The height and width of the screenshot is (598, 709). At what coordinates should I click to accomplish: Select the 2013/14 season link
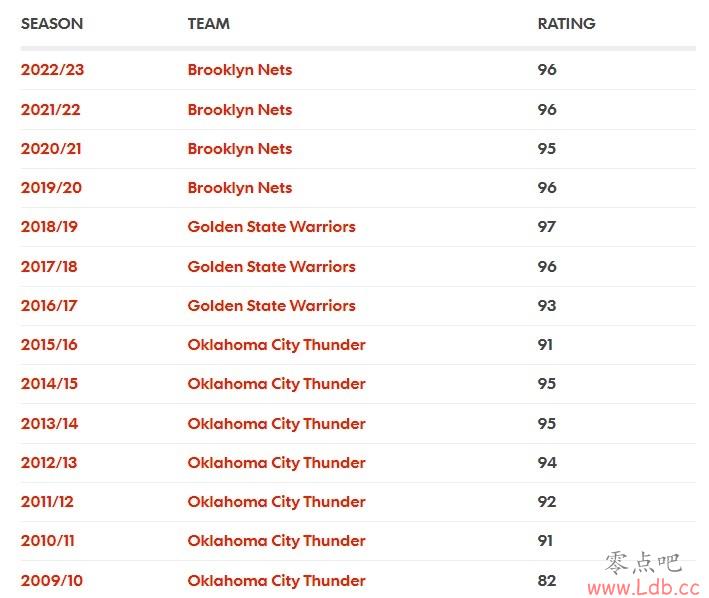pos(49,424)
